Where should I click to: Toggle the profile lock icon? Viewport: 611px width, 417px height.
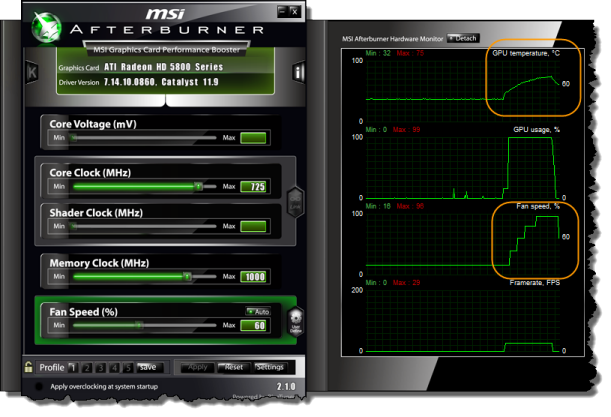(28, 367)
